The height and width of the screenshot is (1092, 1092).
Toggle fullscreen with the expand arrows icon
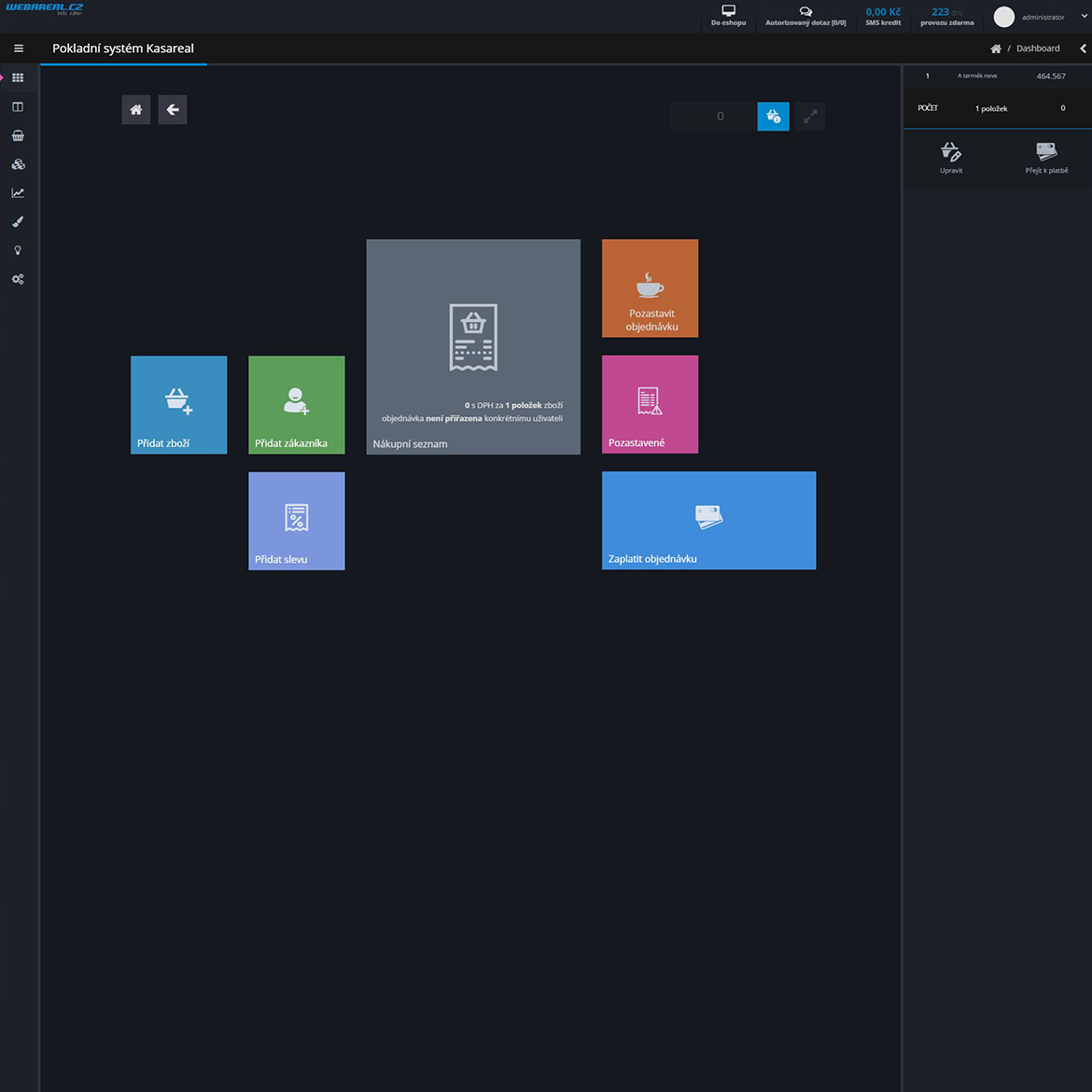tap(810, 117)
